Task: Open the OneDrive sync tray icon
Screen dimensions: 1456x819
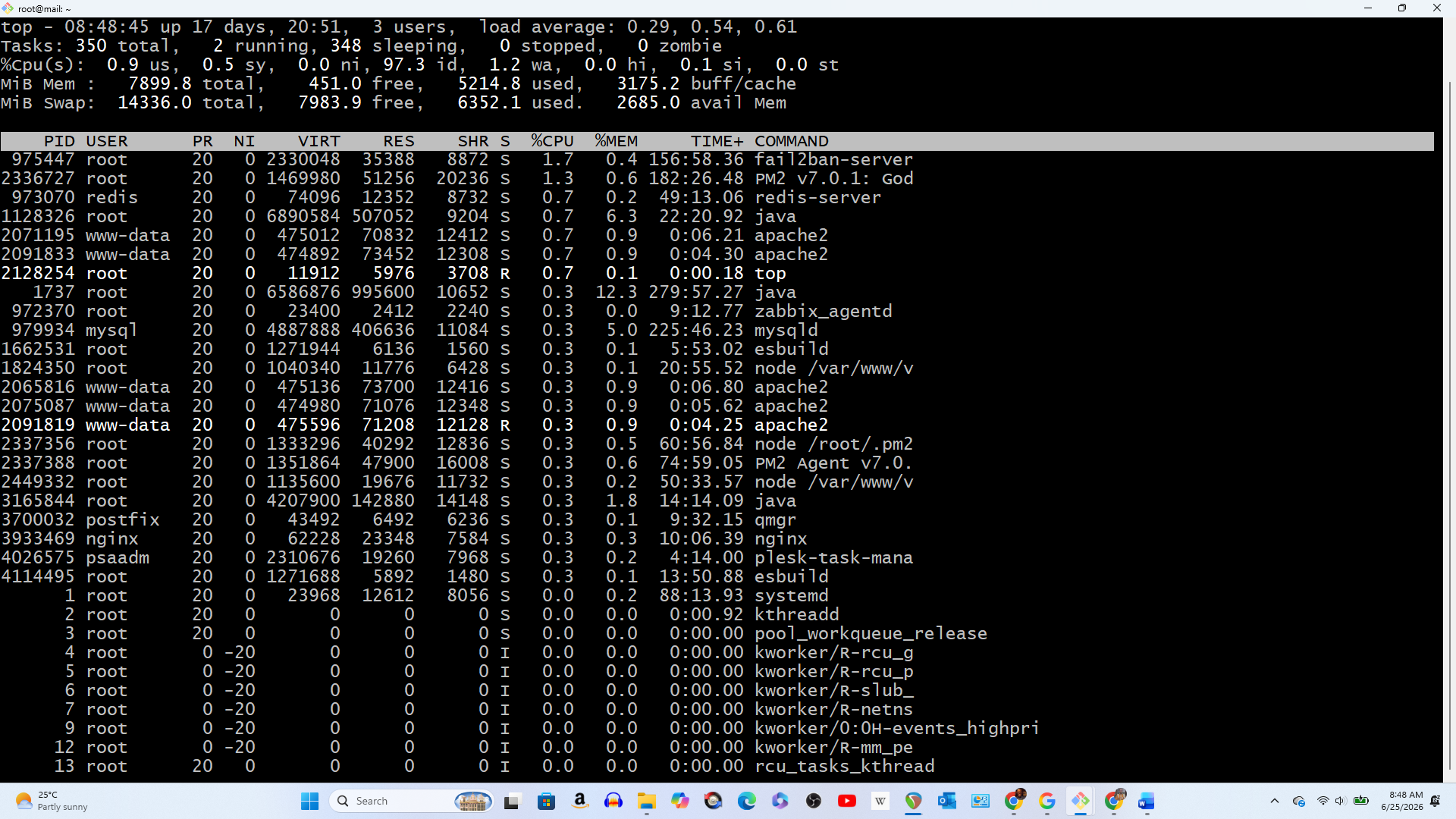Action: coord(1298,801)
